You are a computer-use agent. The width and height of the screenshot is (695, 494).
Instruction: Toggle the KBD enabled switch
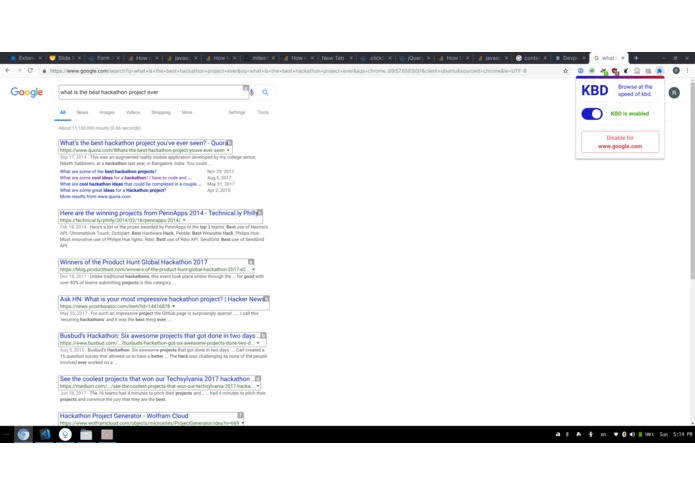tap(592, 114)
